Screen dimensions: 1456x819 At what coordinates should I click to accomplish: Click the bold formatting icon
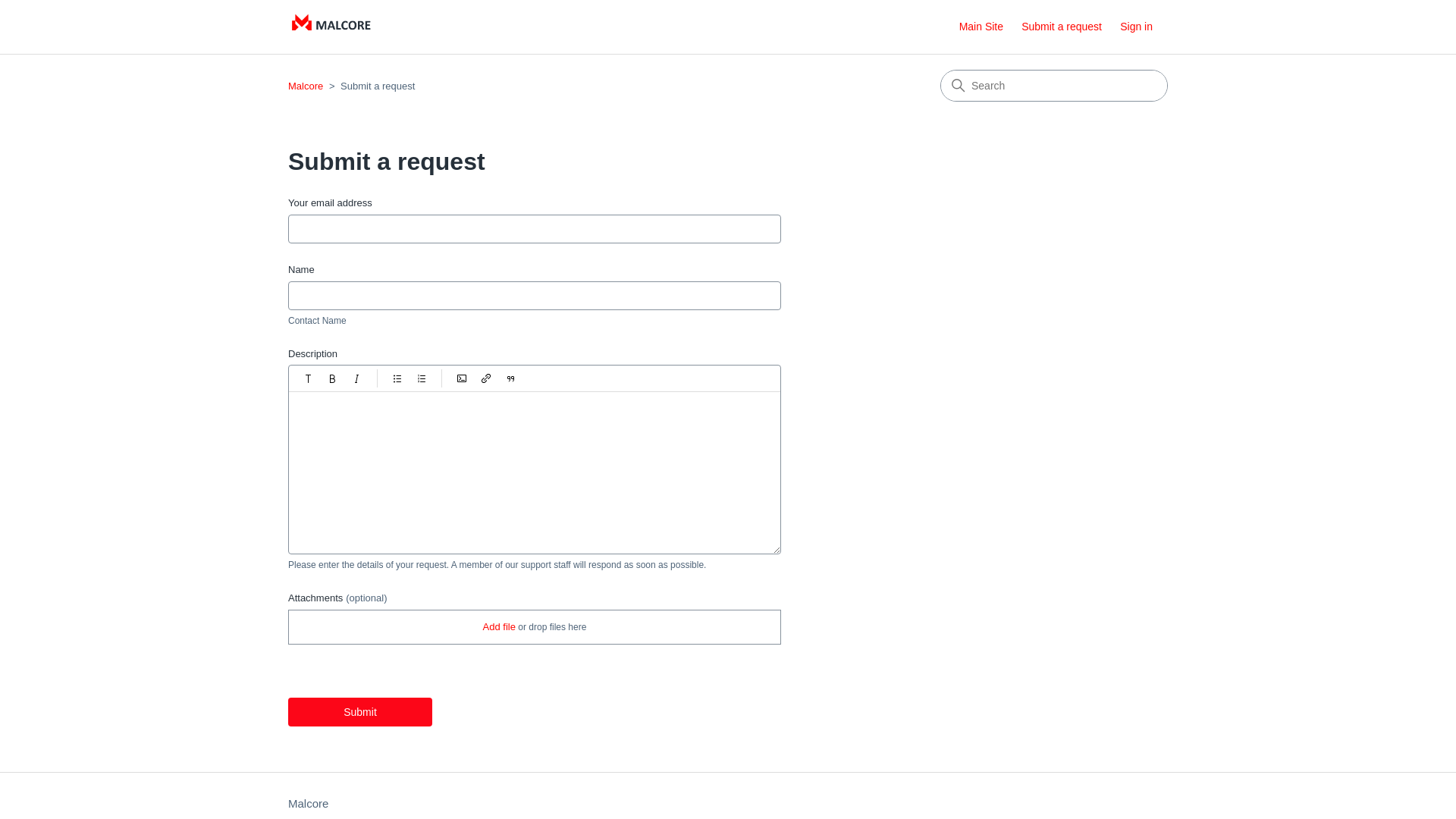(x=332, y=378)
